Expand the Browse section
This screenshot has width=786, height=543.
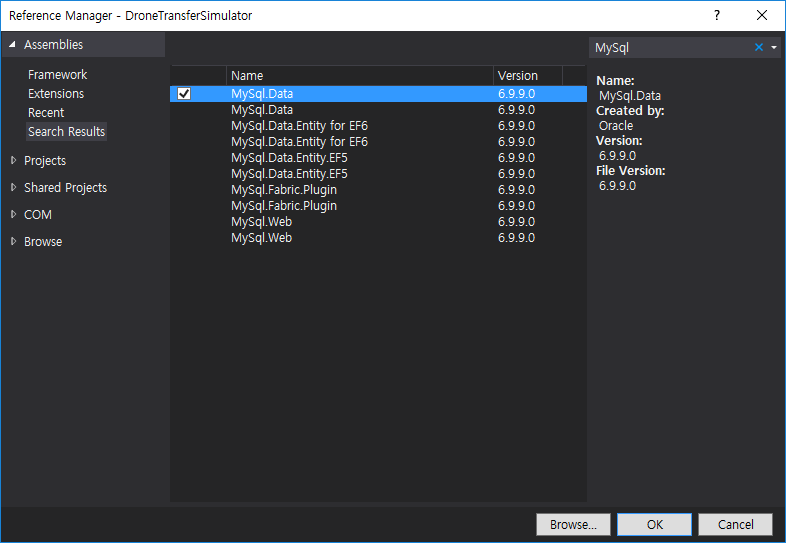(x=14, y=241)
